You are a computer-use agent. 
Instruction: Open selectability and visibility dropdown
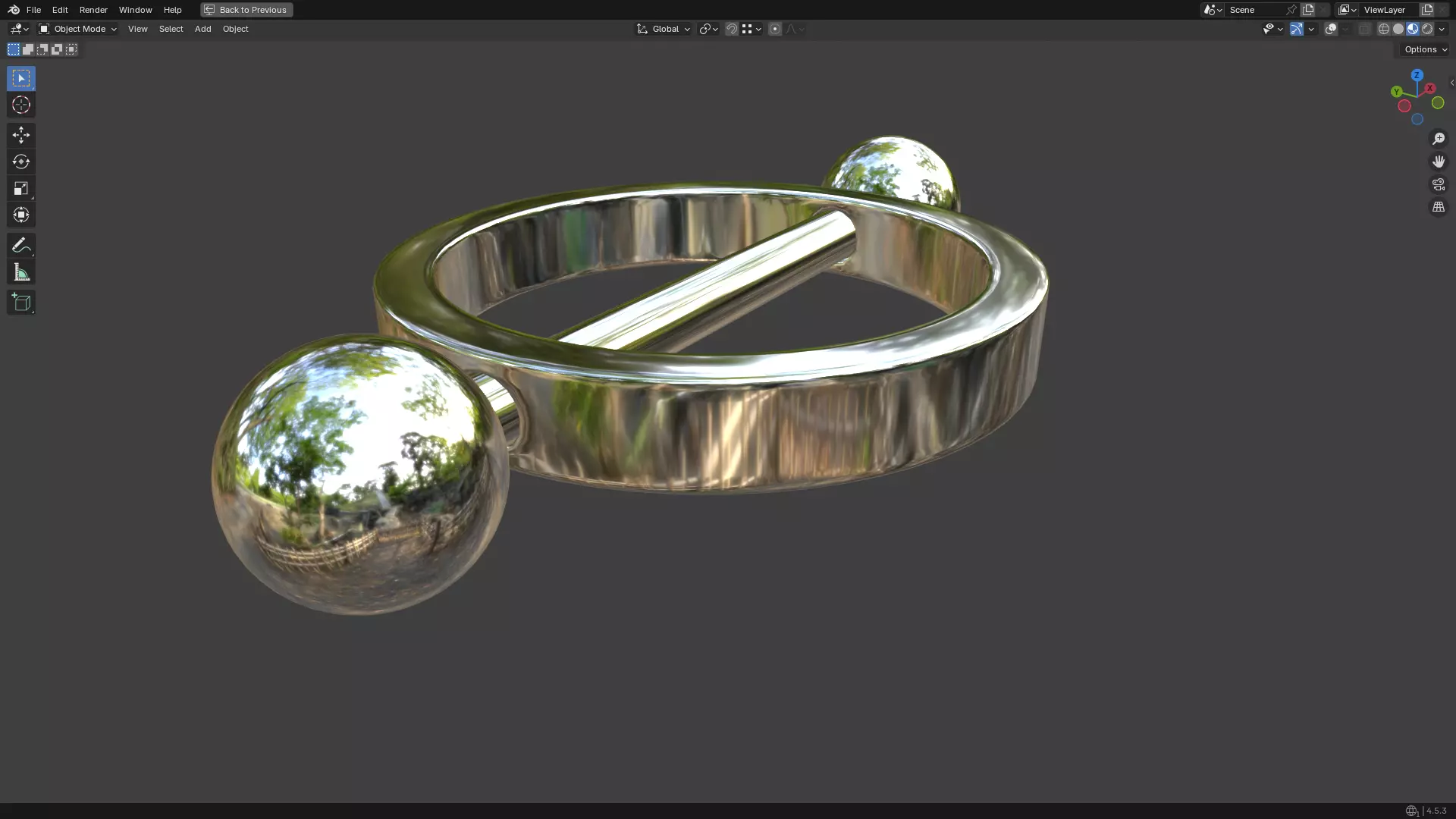pos(1272,29)
